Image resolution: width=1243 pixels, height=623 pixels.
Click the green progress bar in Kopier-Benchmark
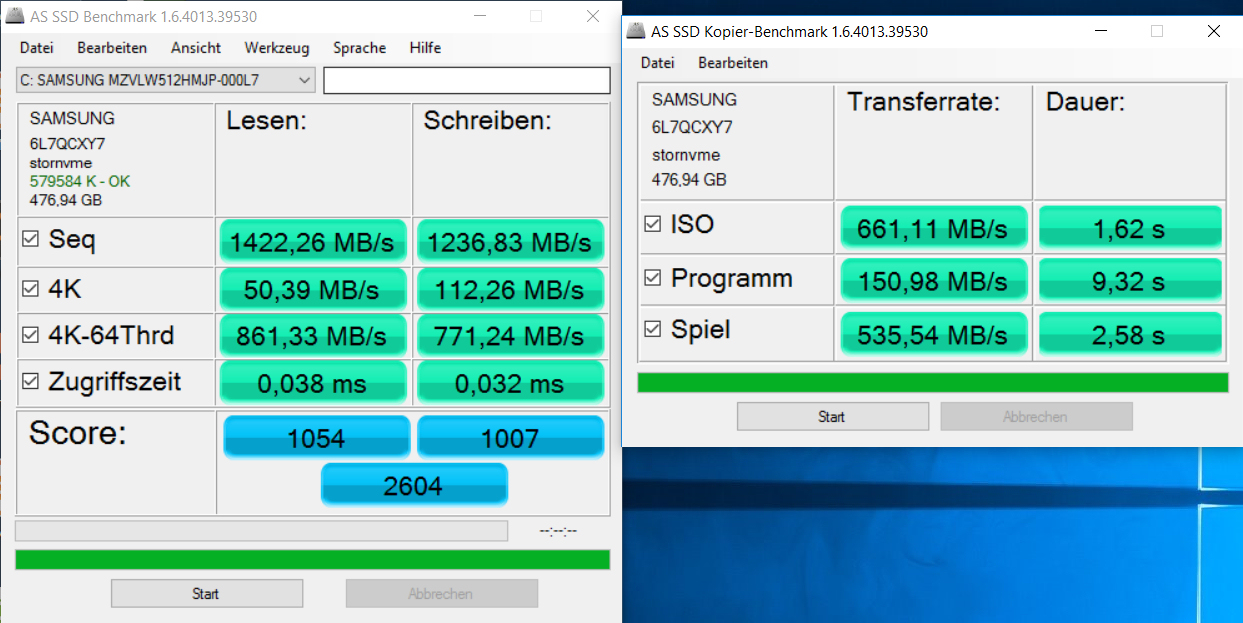coord(932,383)
